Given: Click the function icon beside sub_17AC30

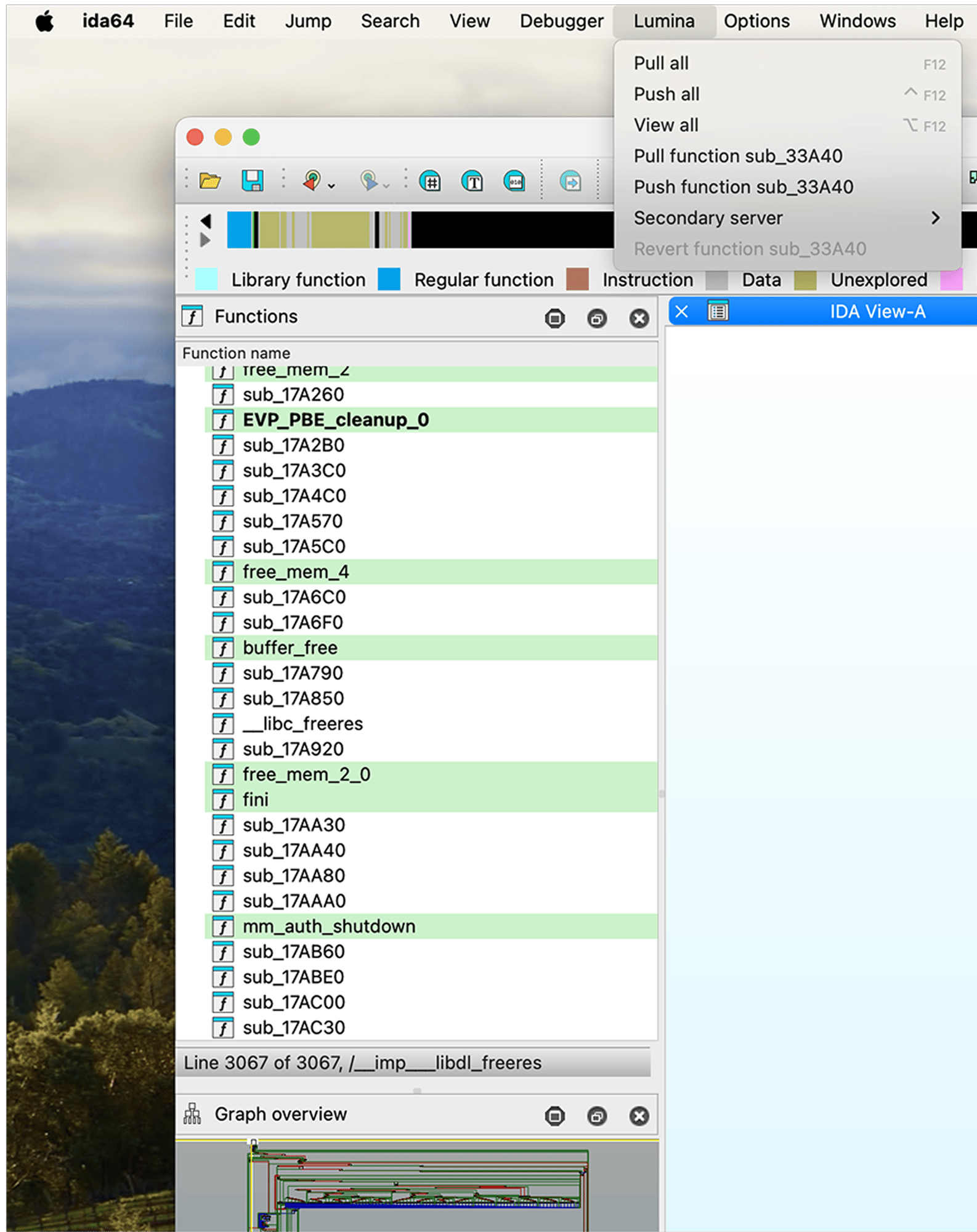Looking at the screenshot, I should pos(223,1027).
